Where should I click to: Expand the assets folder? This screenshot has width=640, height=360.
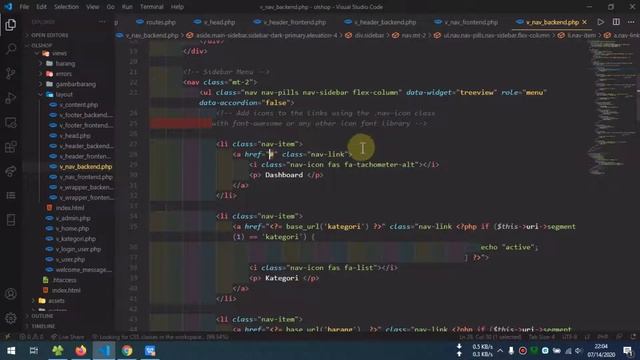click(56, 301)
